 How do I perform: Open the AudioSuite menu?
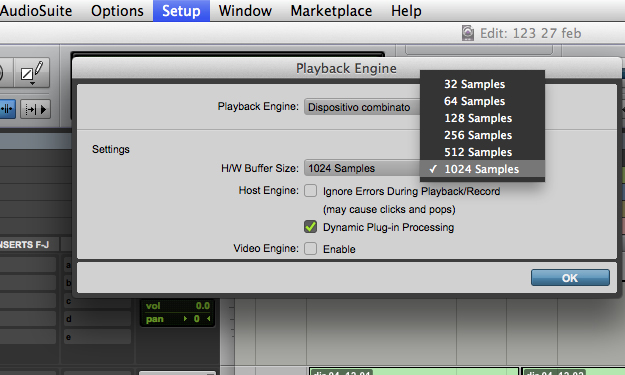tap(36, 11)
